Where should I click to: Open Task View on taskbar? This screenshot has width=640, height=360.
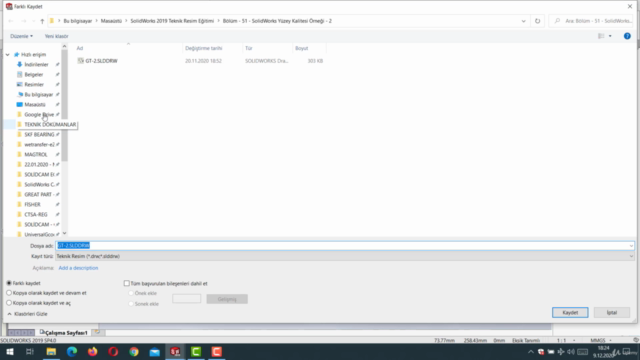point(30,351)
